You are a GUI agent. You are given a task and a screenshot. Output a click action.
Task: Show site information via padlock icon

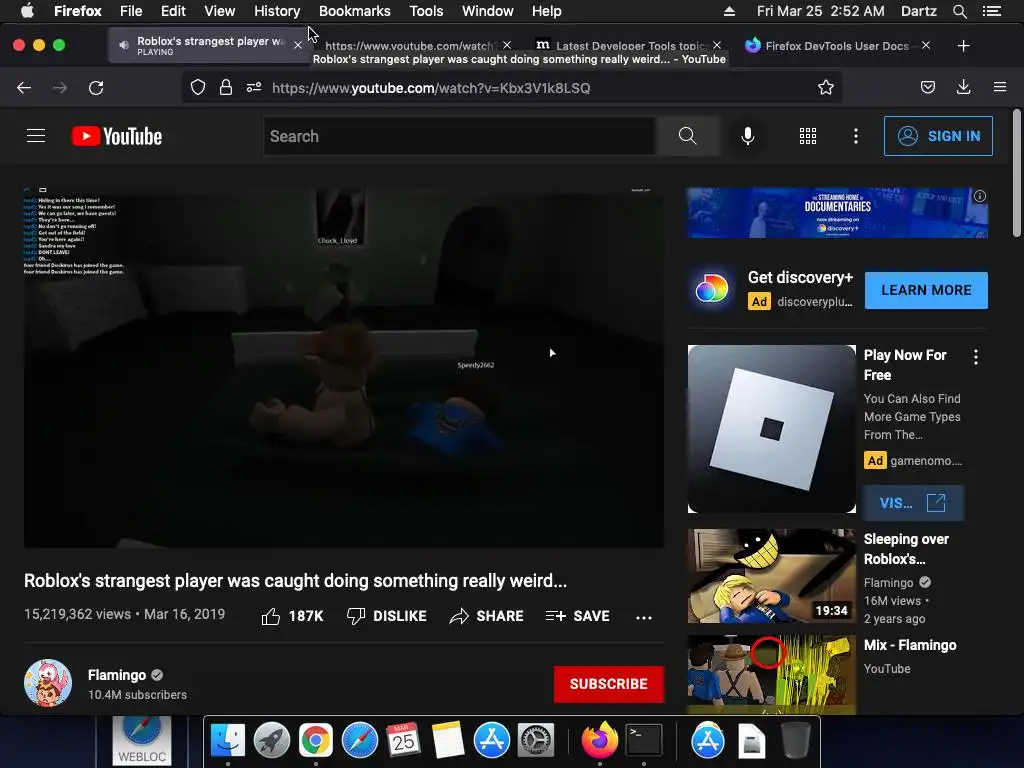(226, 88)
